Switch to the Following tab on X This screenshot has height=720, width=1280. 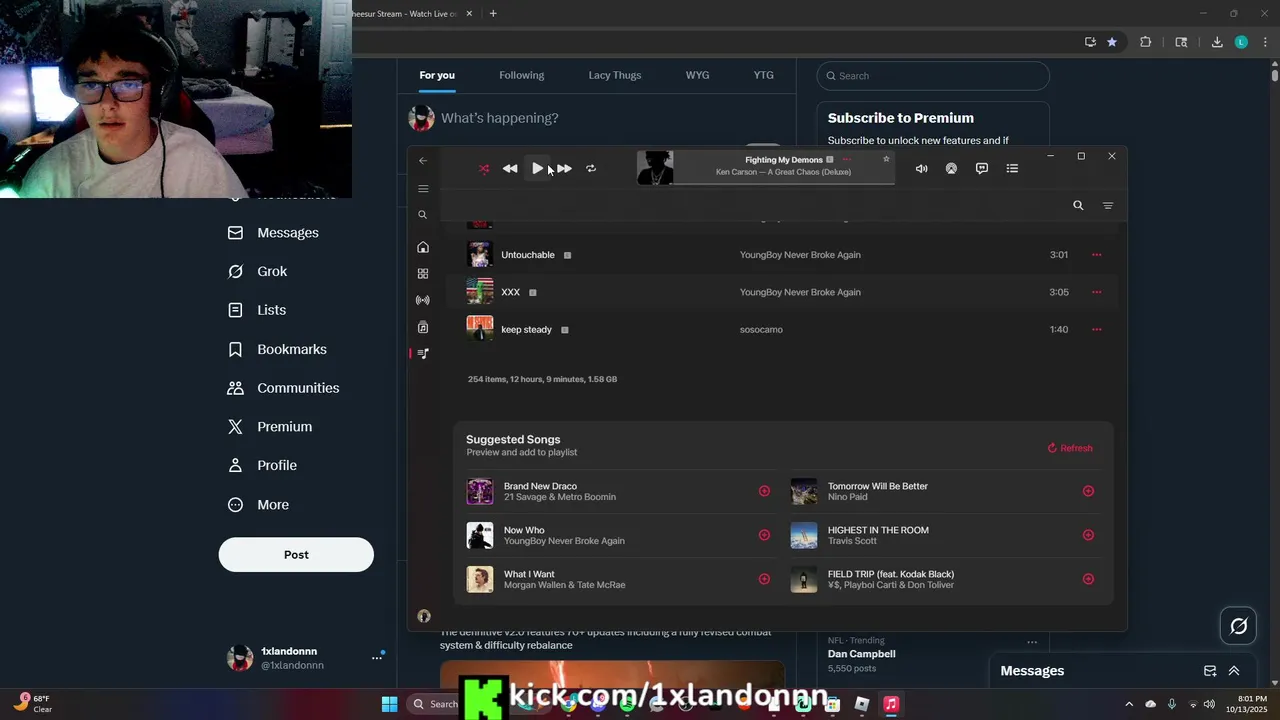click(x=522, y=75)
